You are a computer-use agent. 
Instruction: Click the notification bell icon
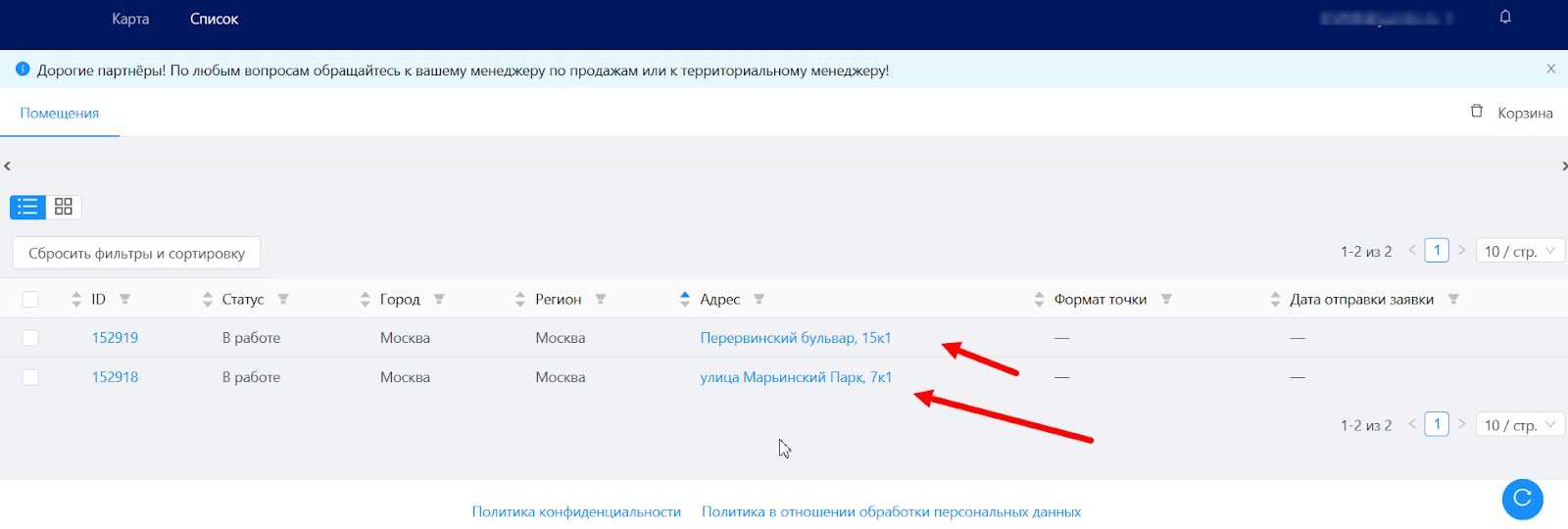(x=1505, y=17)
